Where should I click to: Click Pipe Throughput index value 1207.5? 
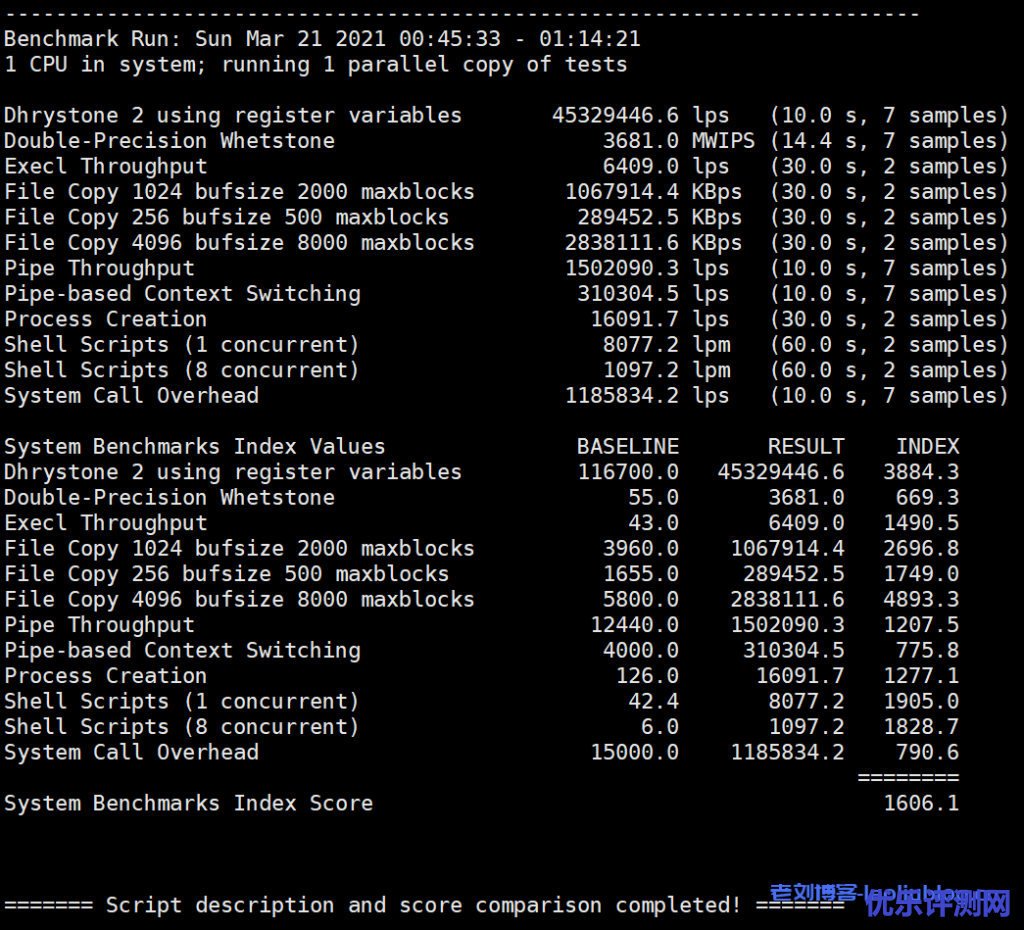pyautogui.click(x=921, y=625)
